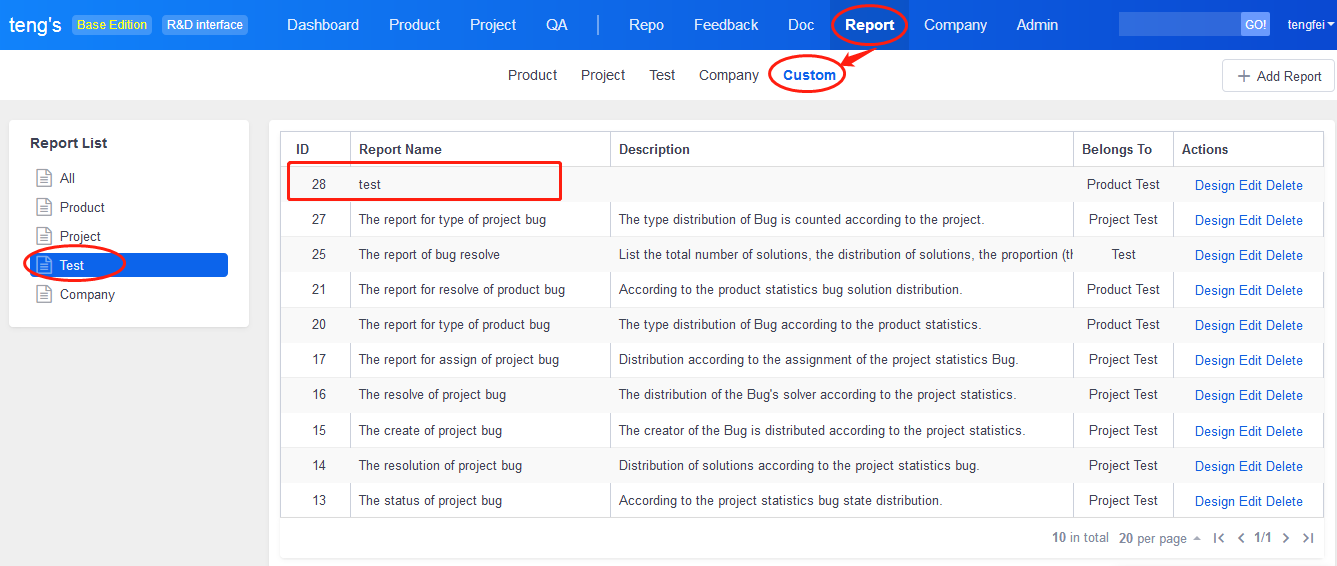Click document icon beside All in Report List
1337x566 pixels.
click(43, 178)
